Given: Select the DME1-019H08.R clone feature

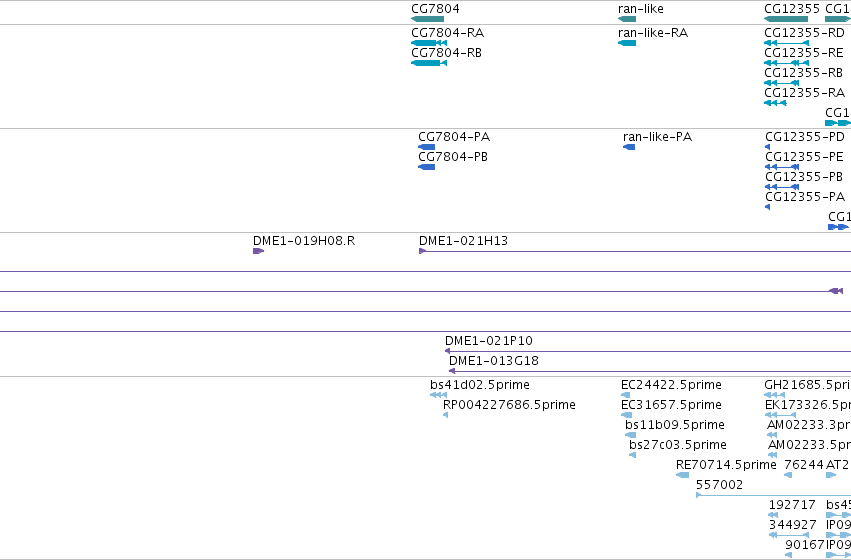Looking at the screenshot, I should [258, 251].
